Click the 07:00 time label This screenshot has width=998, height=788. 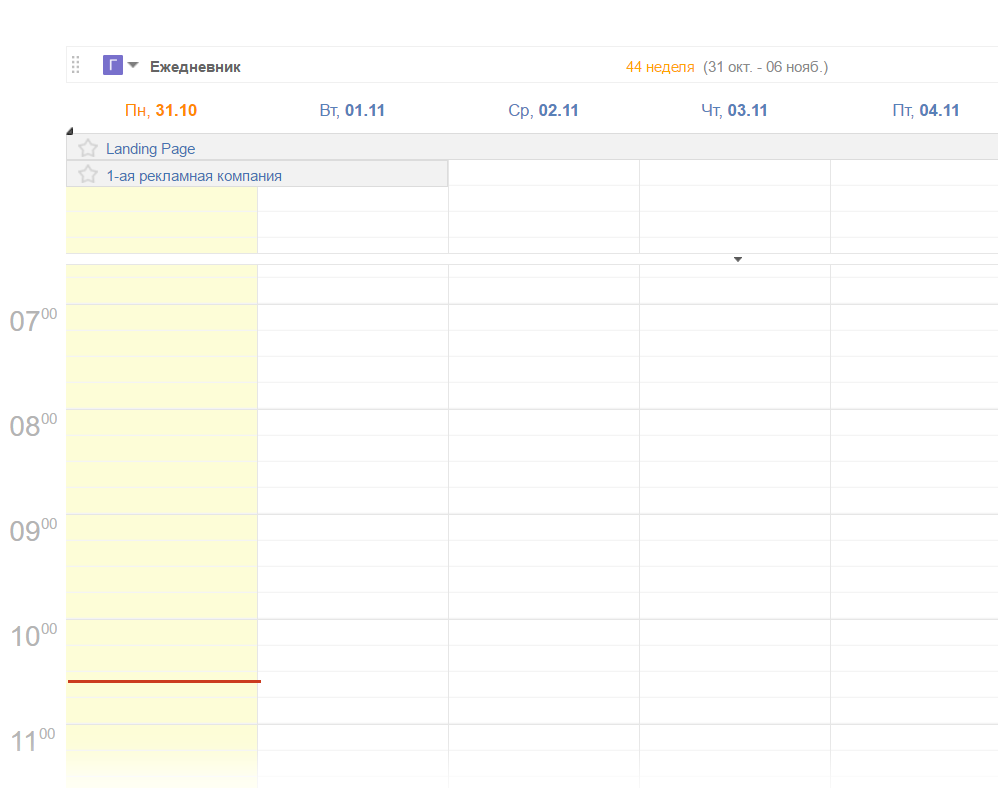point(33,320)
